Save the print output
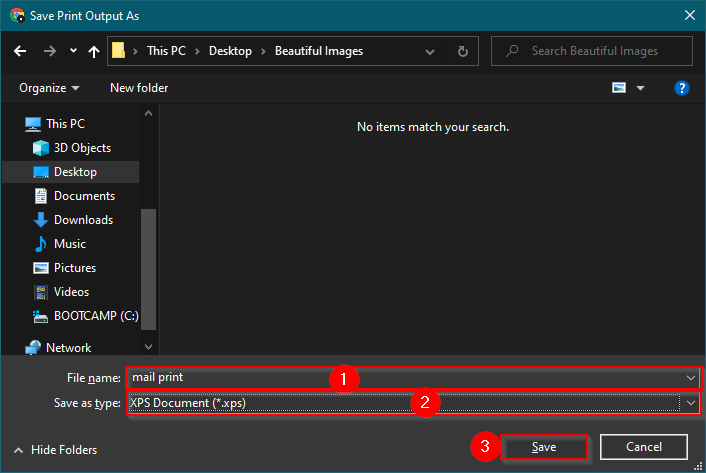706x473 pixels. tap(544, 447)
